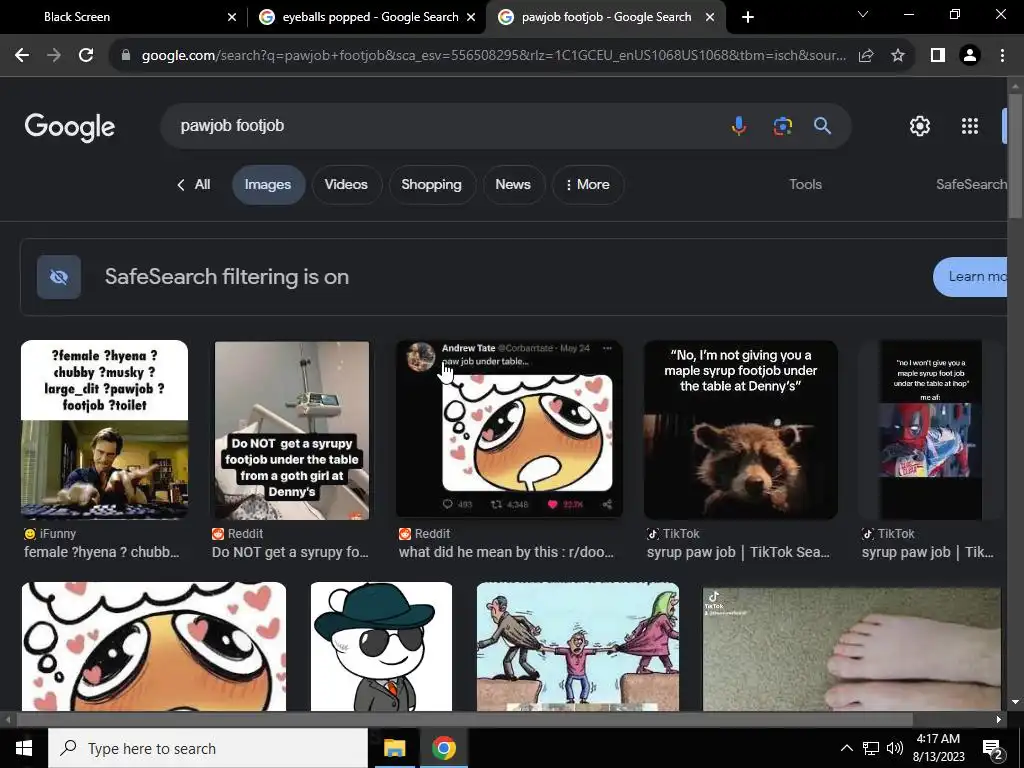This screenshot has height=768, width=1024.
Task: Go back with the browser back arrow
Action: click(22, 56)
